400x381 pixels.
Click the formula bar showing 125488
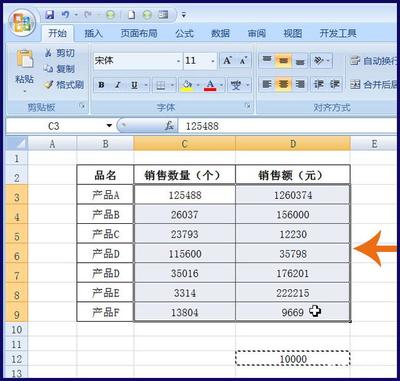click(288, 126)
